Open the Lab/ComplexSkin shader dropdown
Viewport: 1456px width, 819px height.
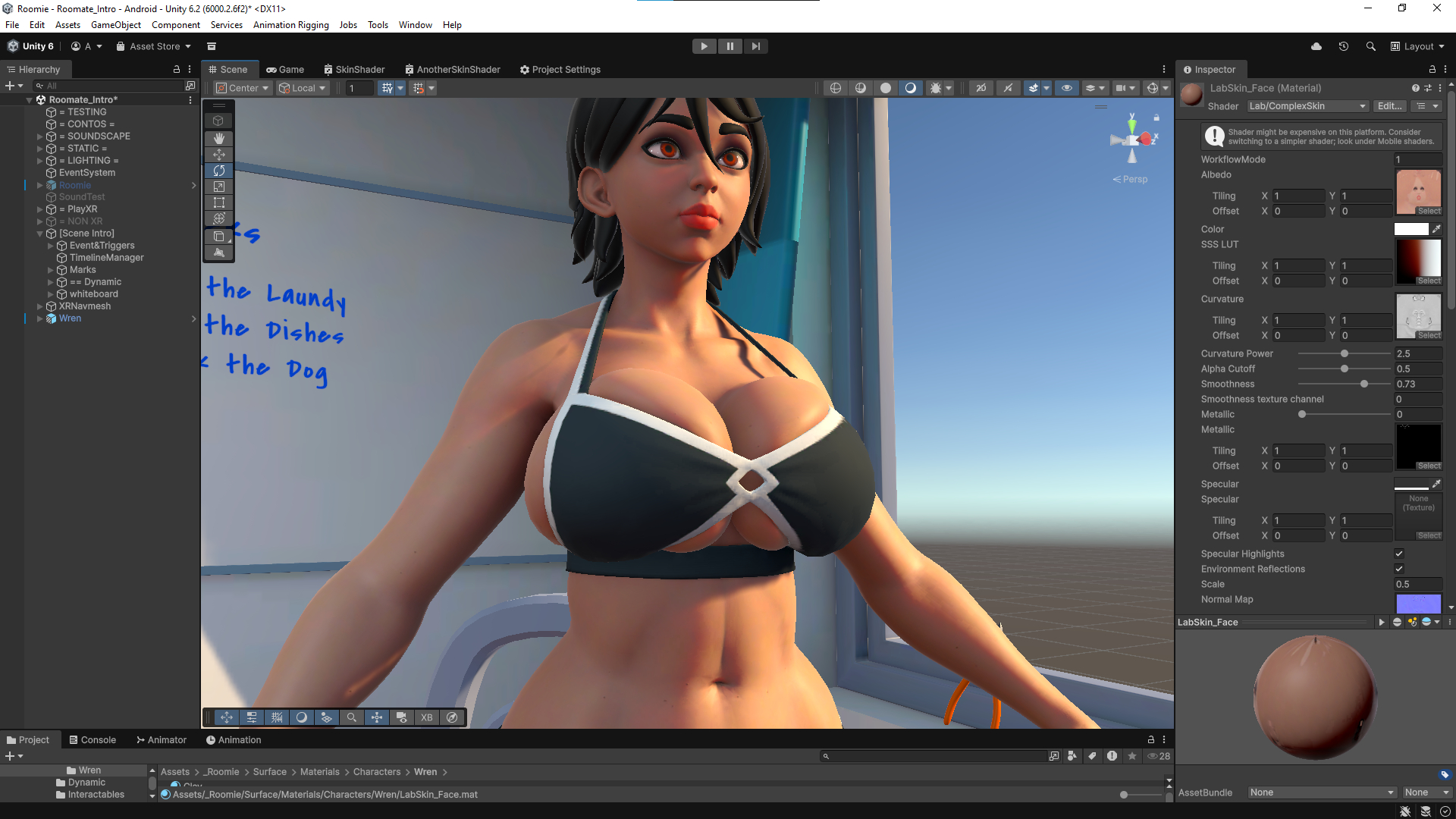coord(1307,106)
